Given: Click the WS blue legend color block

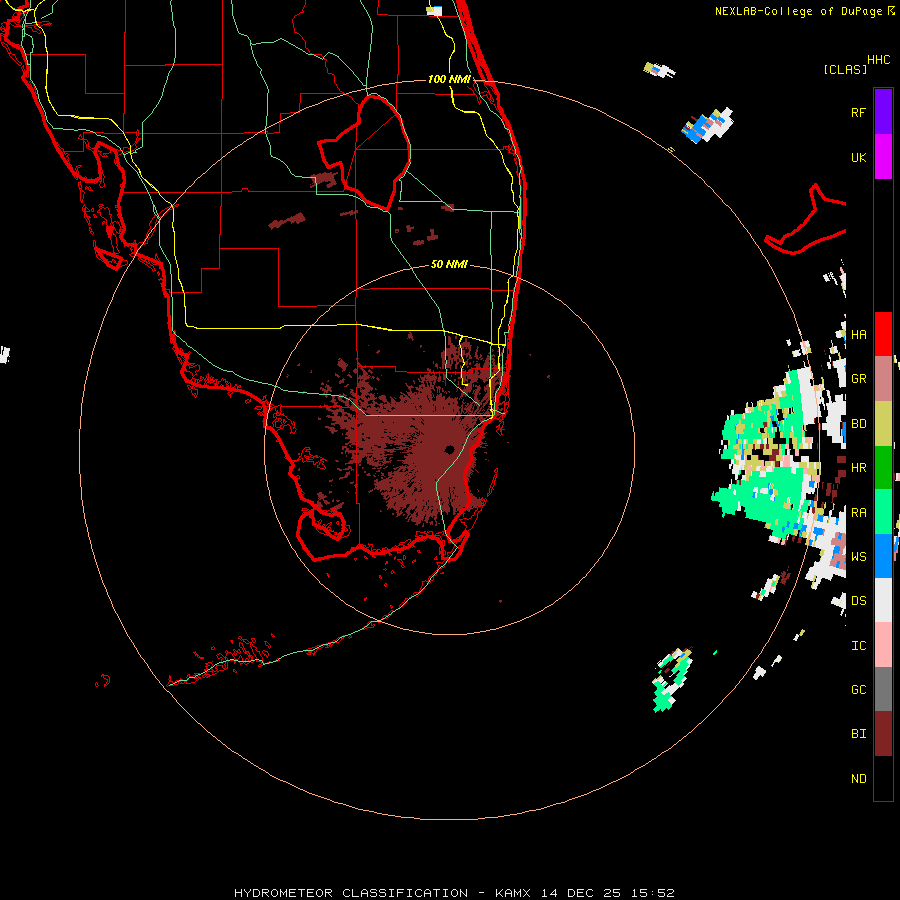Looking at the screenshot, I should point(883,556).
